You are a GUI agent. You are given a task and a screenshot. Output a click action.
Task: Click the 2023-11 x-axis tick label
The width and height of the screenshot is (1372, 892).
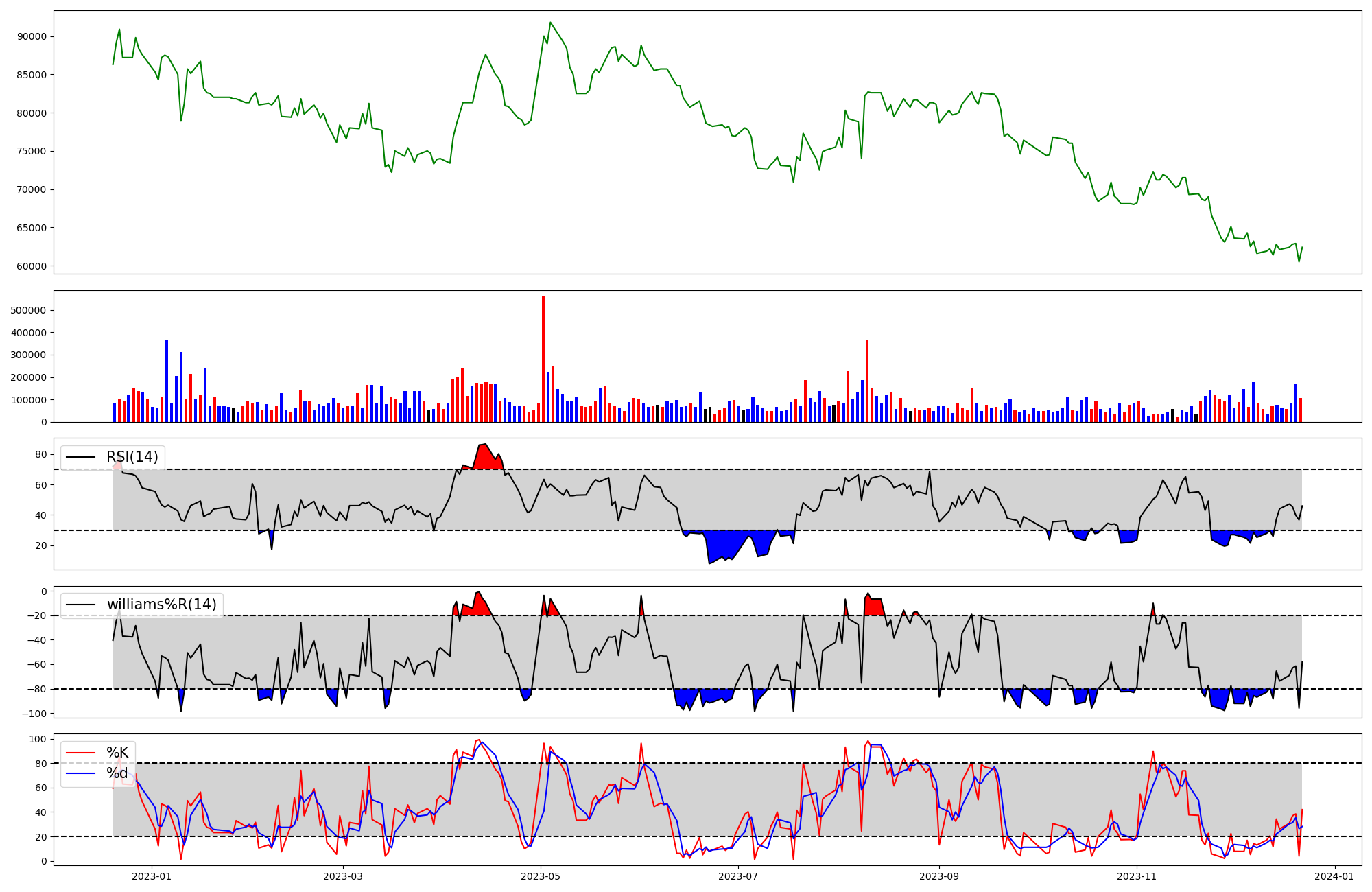[x=1137, y=876]
